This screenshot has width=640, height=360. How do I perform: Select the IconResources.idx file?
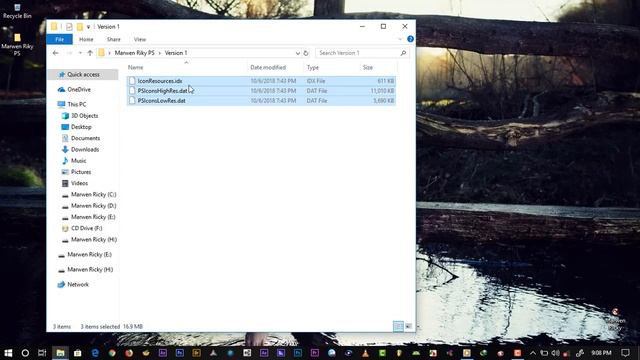click(261, 81)
